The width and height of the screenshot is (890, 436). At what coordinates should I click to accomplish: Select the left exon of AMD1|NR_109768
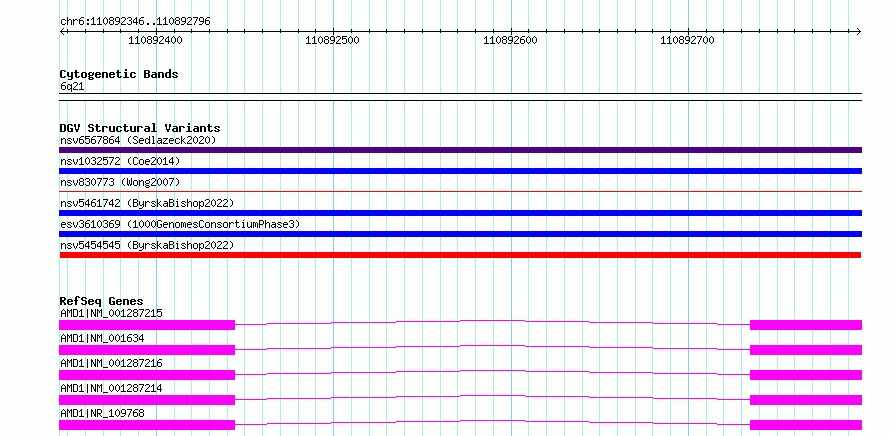(x=147, y=425)
